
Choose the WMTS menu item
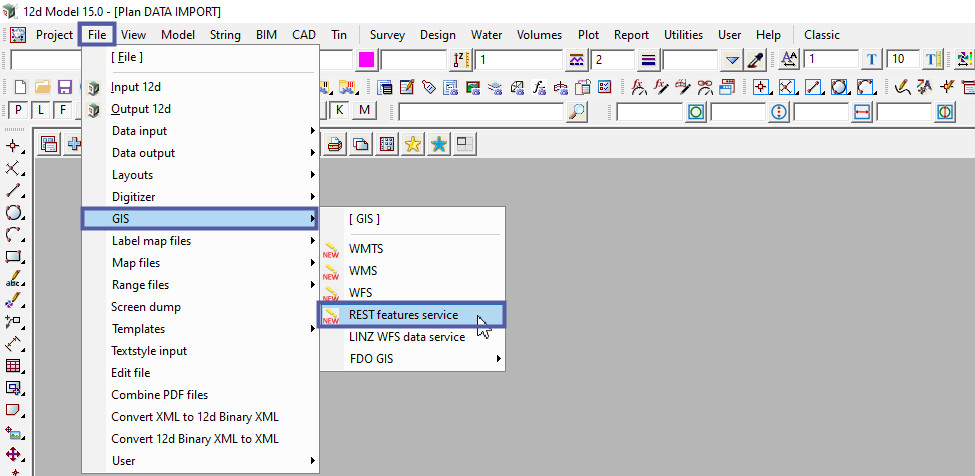(x=412, y=249)
